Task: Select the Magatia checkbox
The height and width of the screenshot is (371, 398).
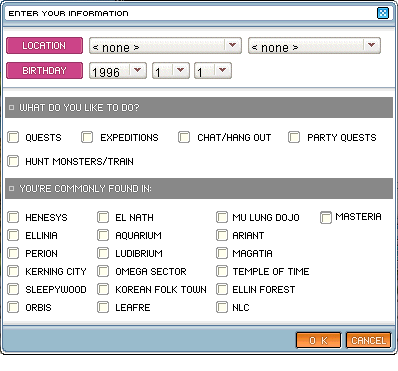Action: tap(222, 253)
